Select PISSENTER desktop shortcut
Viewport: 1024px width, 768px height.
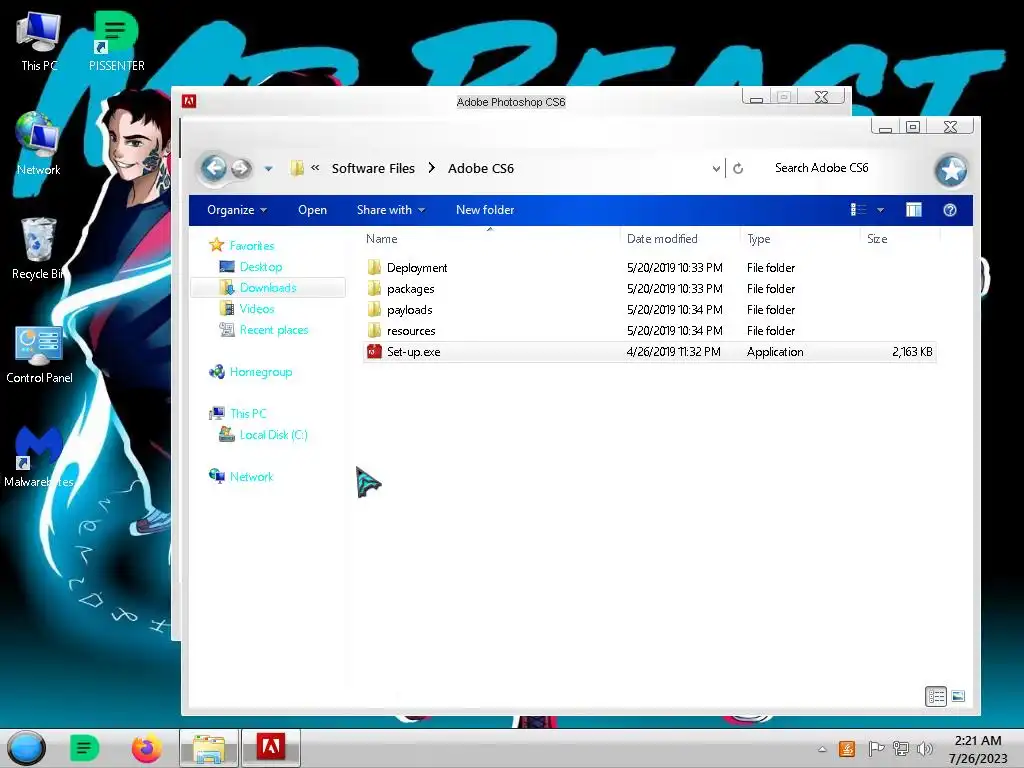coord(116,41)
